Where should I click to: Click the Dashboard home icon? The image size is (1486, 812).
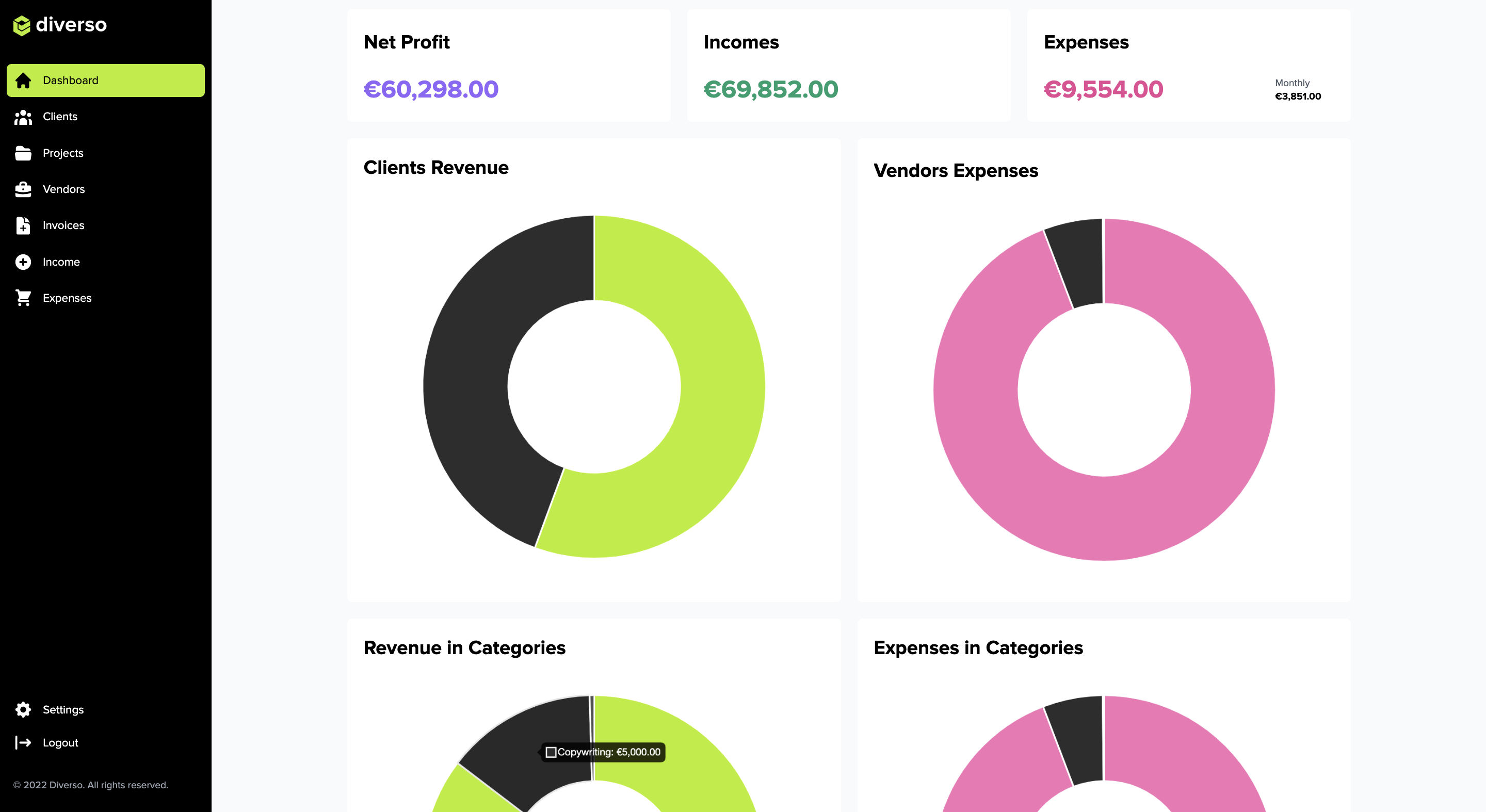click(23, 81)
